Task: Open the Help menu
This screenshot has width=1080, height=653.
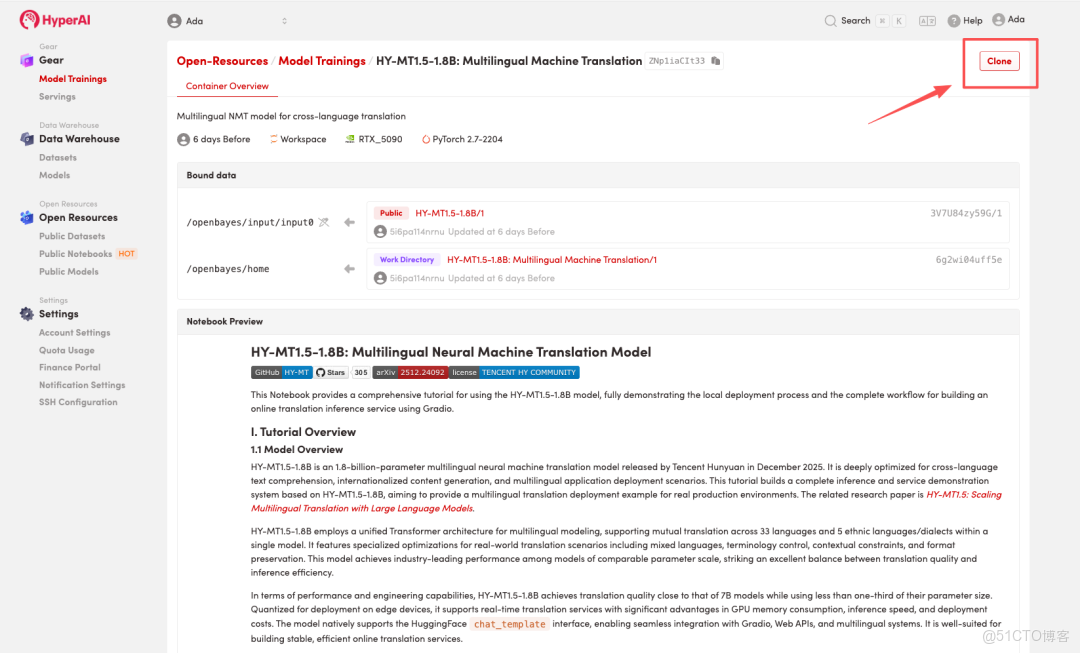Action: click(965, 21)
